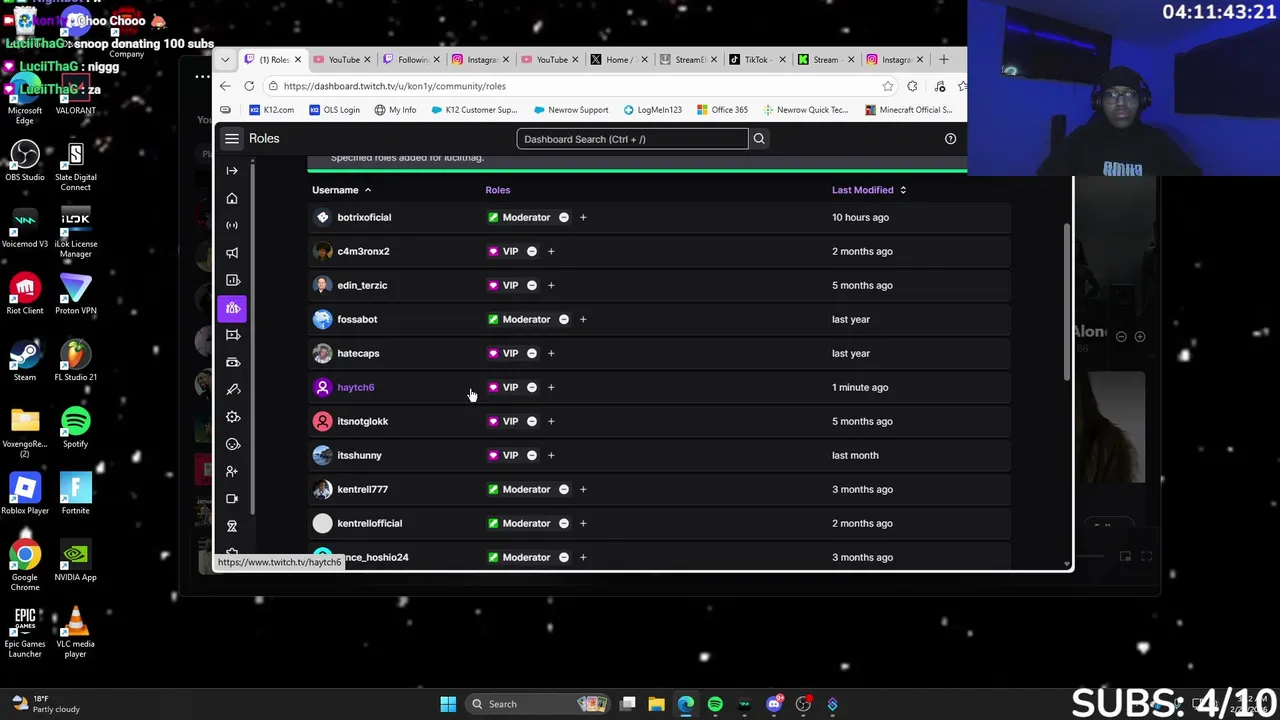This screenshot has height=720, width=1280.
Task: Open kentrell777 username link
Action: pyautogui.click(x=362, y=489)
